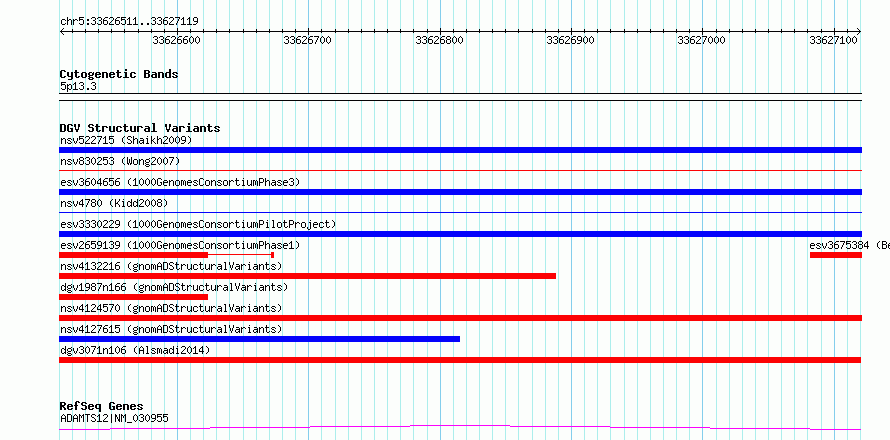Click the thin blue line under nsv4780

(460, 212)
